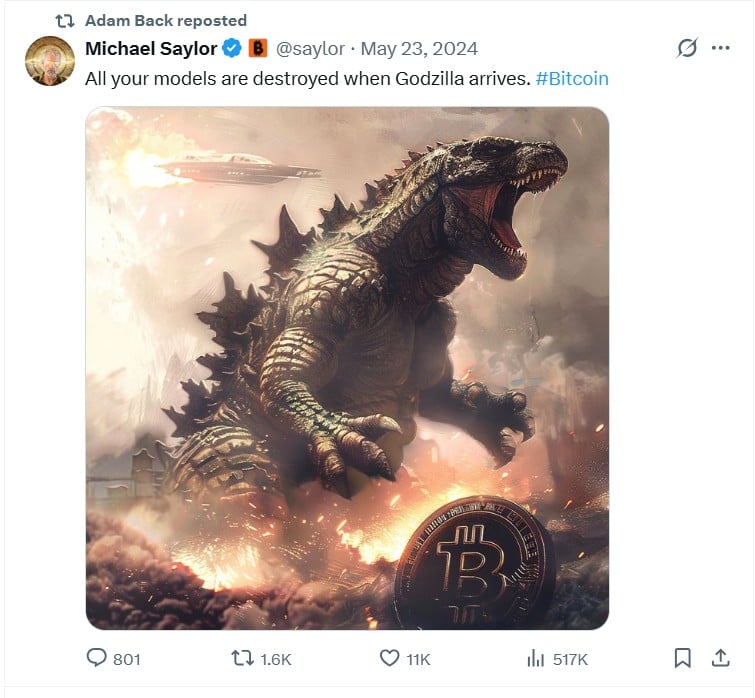
Task: Open the share post menu arrow
Action: pos(719,658)
